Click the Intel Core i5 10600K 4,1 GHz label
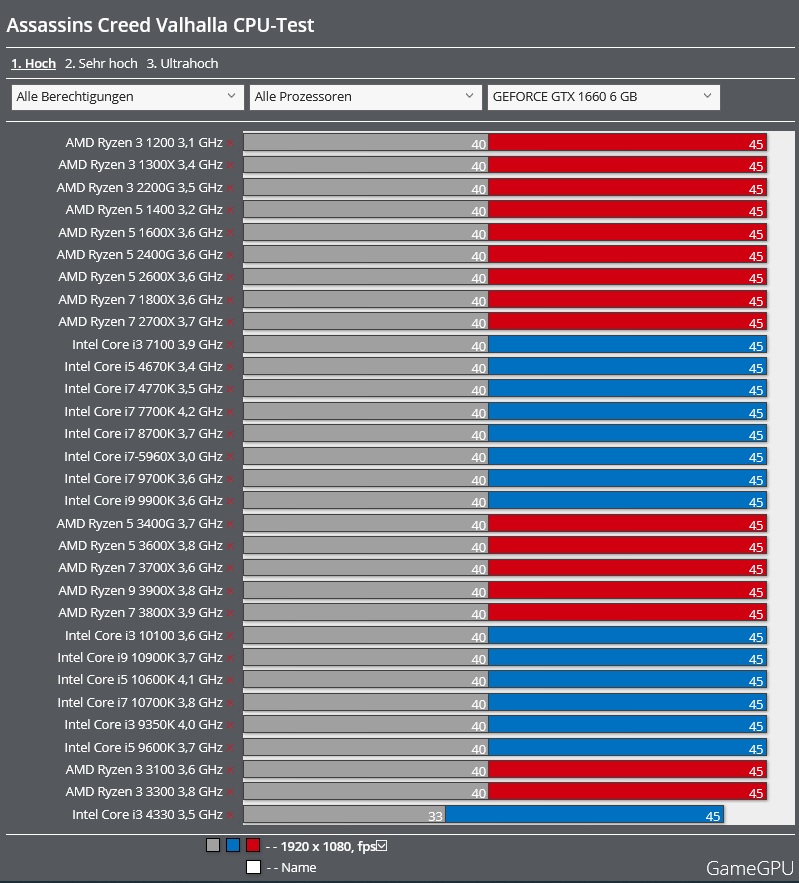The width and height of the screenshot is (799, 883). click(x=140, y=680)
